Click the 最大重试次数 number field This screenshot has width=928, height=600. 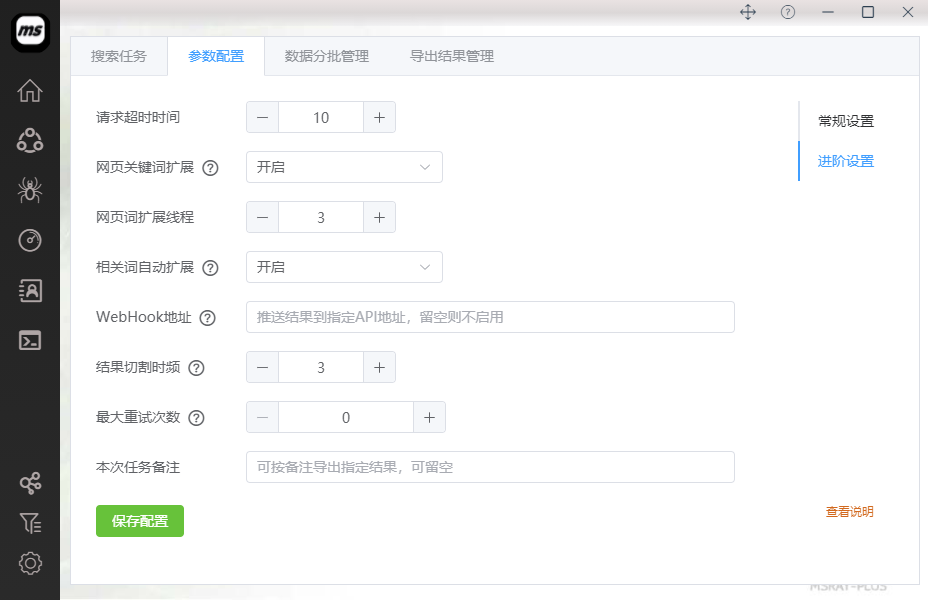(x=346, y=417)
